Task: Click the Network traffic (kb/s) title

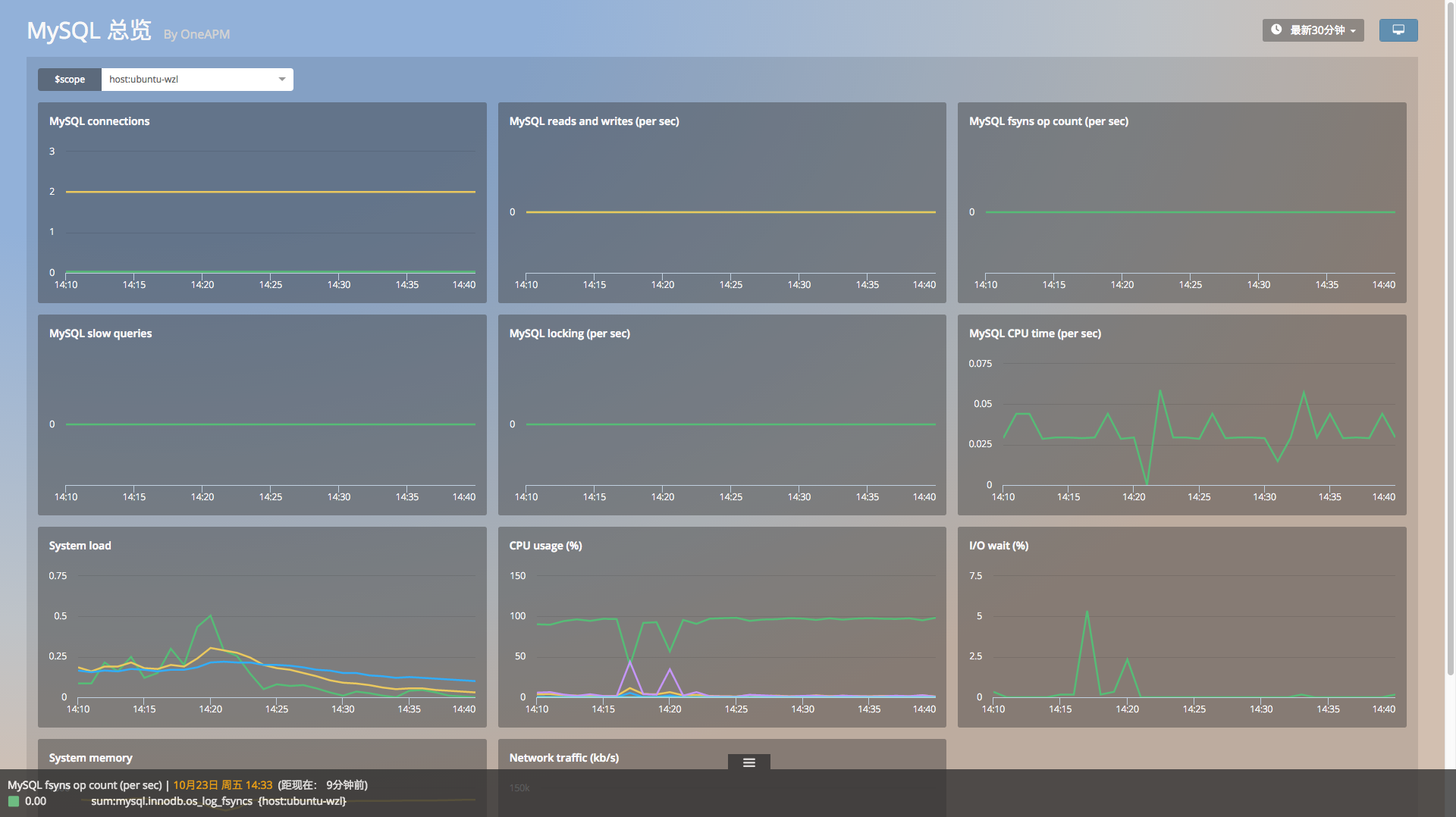Action: (563, 758)
